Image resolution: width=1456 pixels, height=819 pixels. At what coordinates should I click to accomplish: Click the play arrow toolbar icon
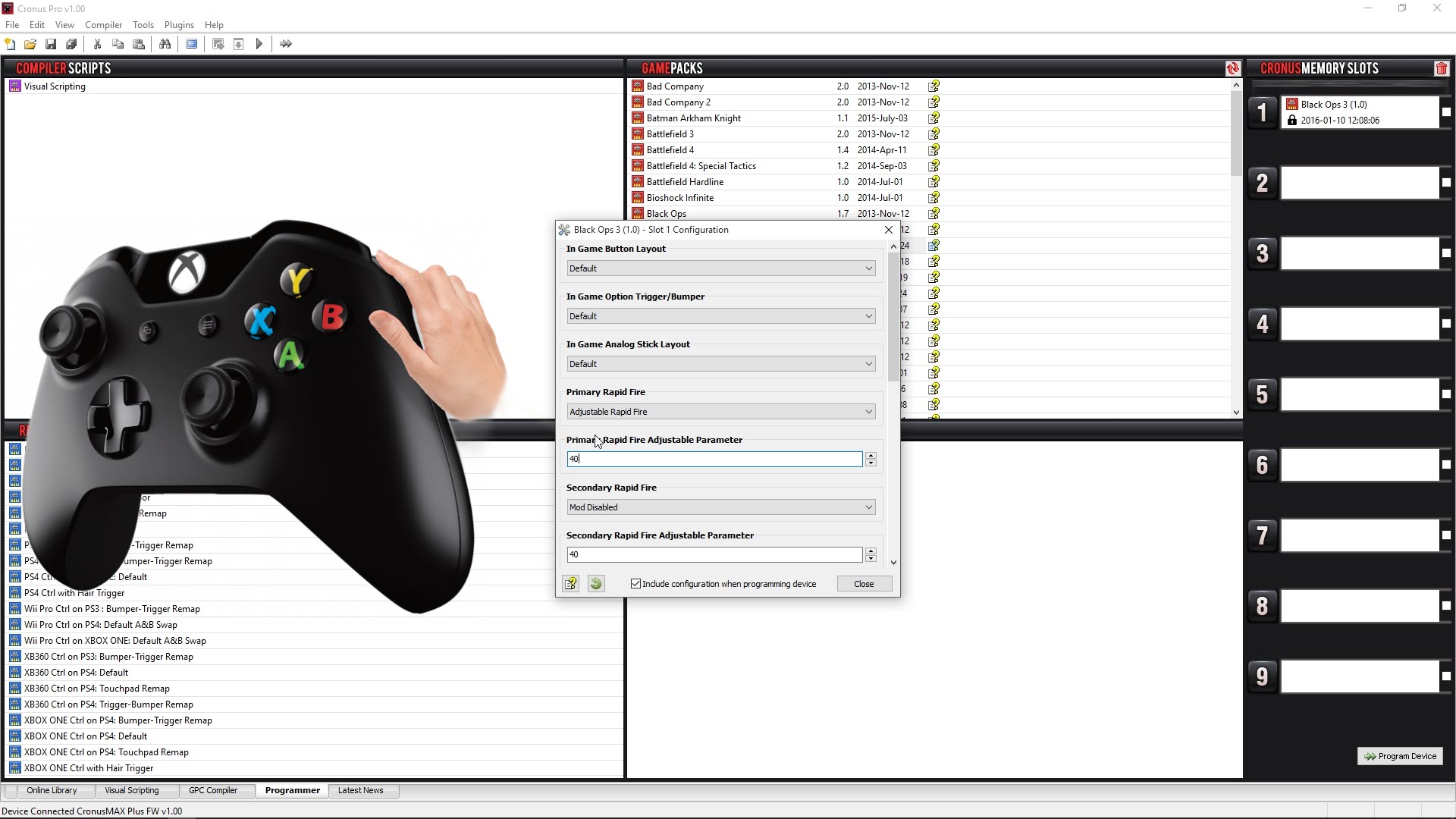coord(259,44)
